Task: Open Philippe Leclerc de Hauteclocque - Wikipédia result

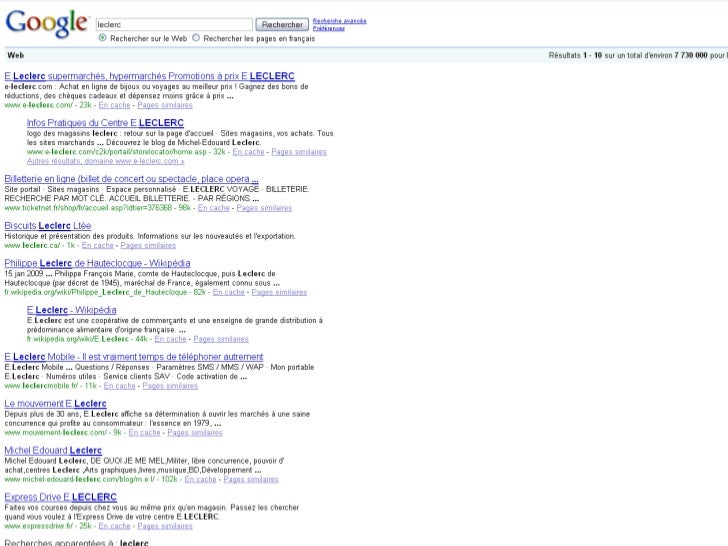Action: 98,263
